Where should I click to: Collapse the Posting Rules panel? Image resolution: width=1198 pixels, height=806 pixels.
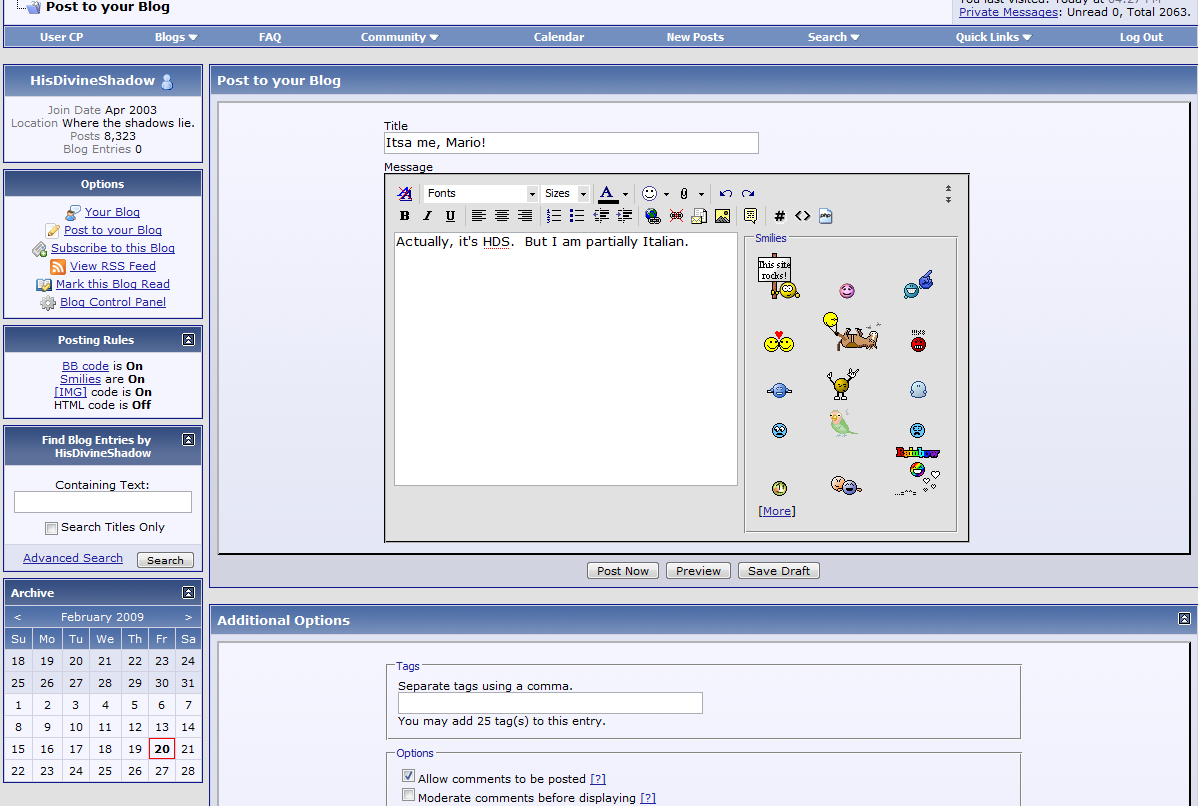(x=188, y=340)
